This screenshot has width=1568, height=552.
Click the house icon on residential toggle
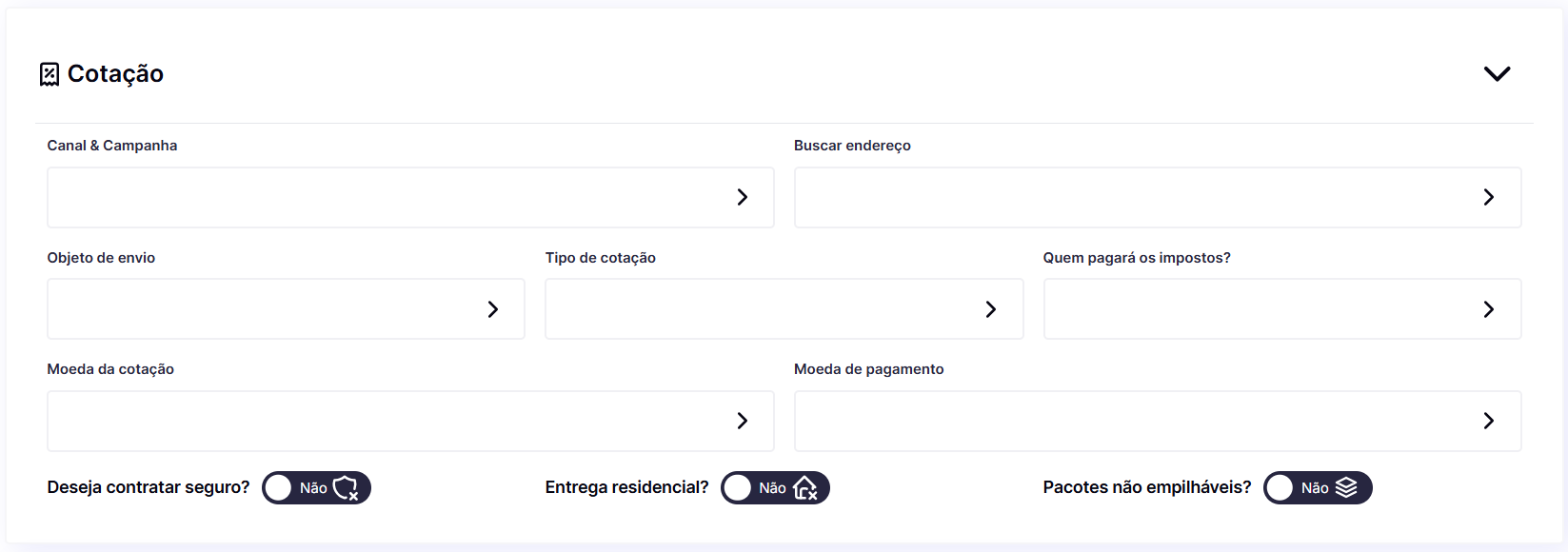coord(805,488)
